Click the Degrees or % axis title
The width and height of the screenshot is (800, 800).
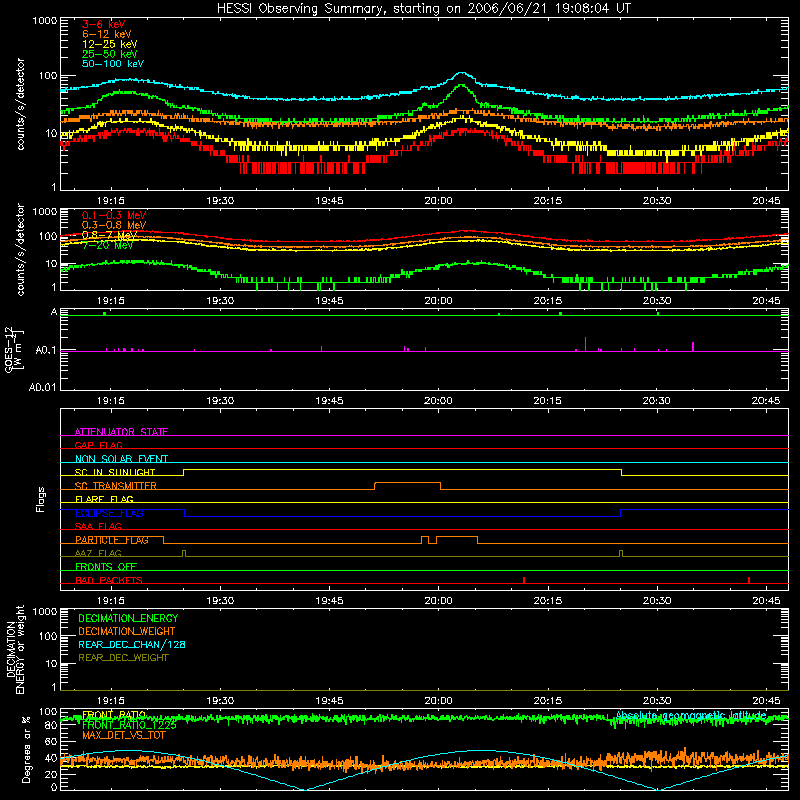[26, 749]
